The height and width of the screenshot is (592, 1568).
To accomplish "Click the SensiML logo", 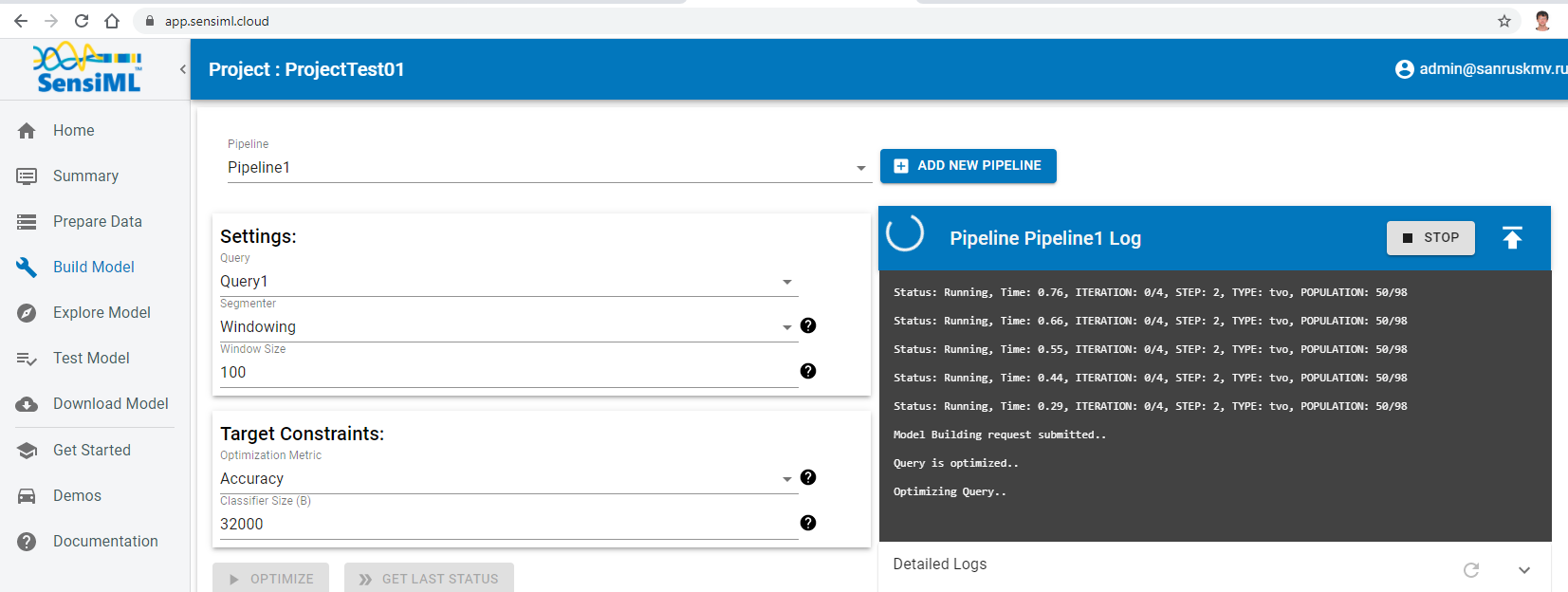I will 87,67.
